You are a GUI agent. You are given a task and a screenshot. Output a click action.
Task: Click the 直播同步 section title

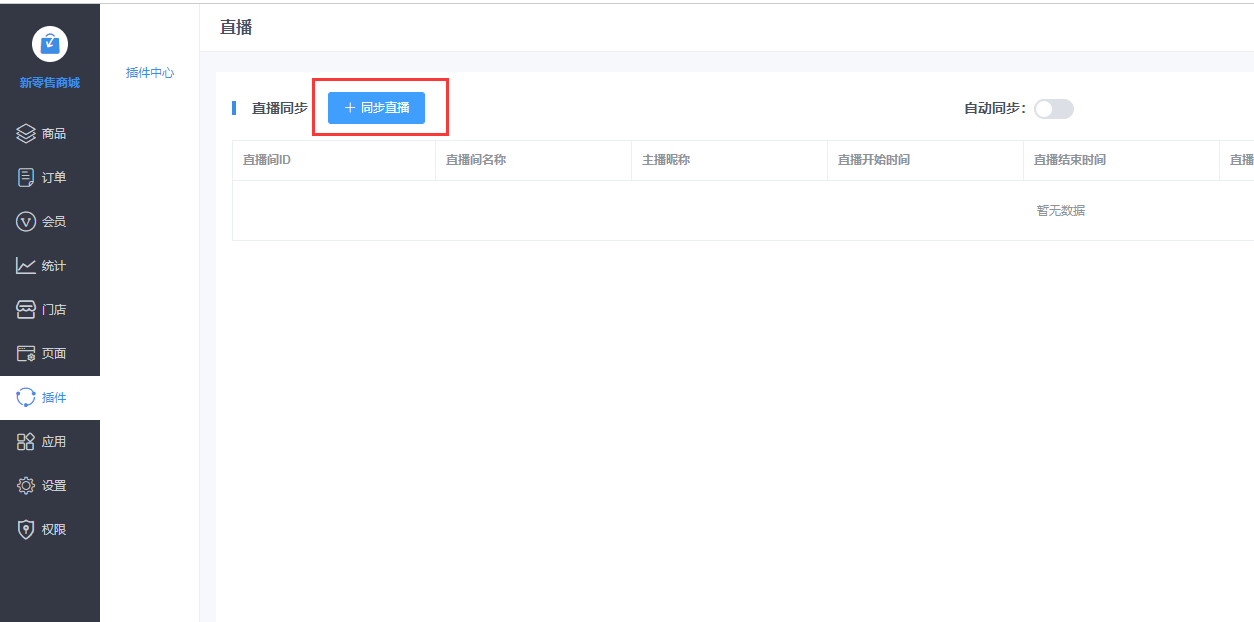tap(280, 108)
